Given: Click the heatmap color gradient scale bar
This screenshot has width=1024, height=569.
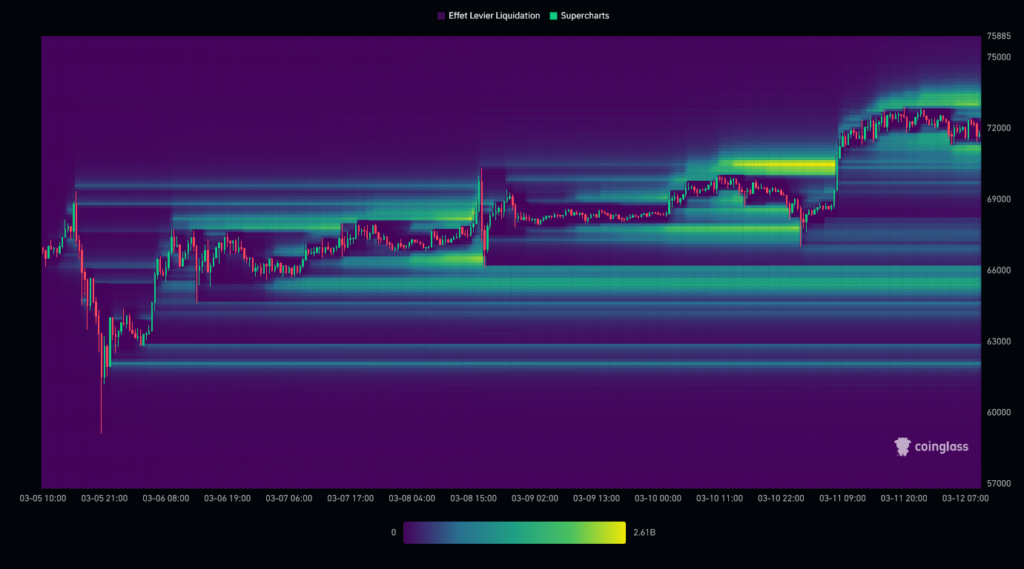Looking at the screenshot, I should point(514,532).
